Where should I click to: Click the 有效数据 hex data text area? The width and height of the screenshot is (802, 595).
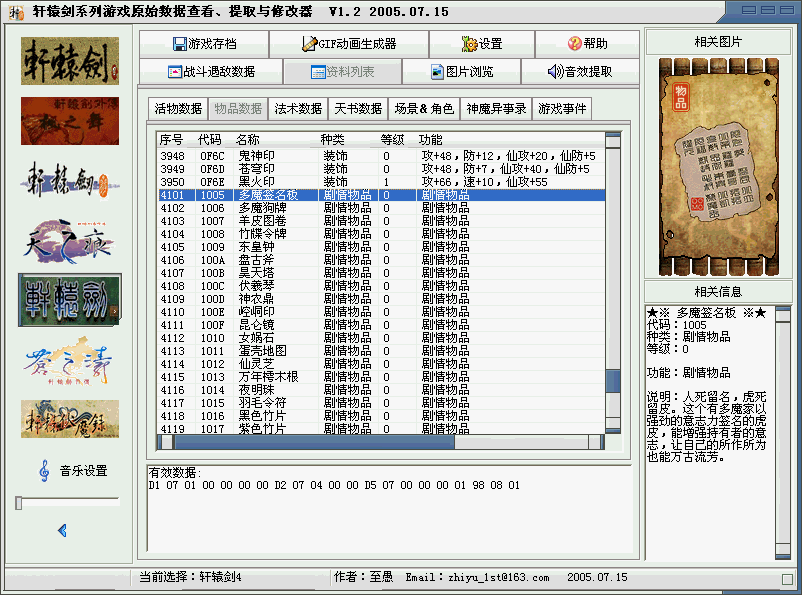pyautogui.click(x=389, y=508)
